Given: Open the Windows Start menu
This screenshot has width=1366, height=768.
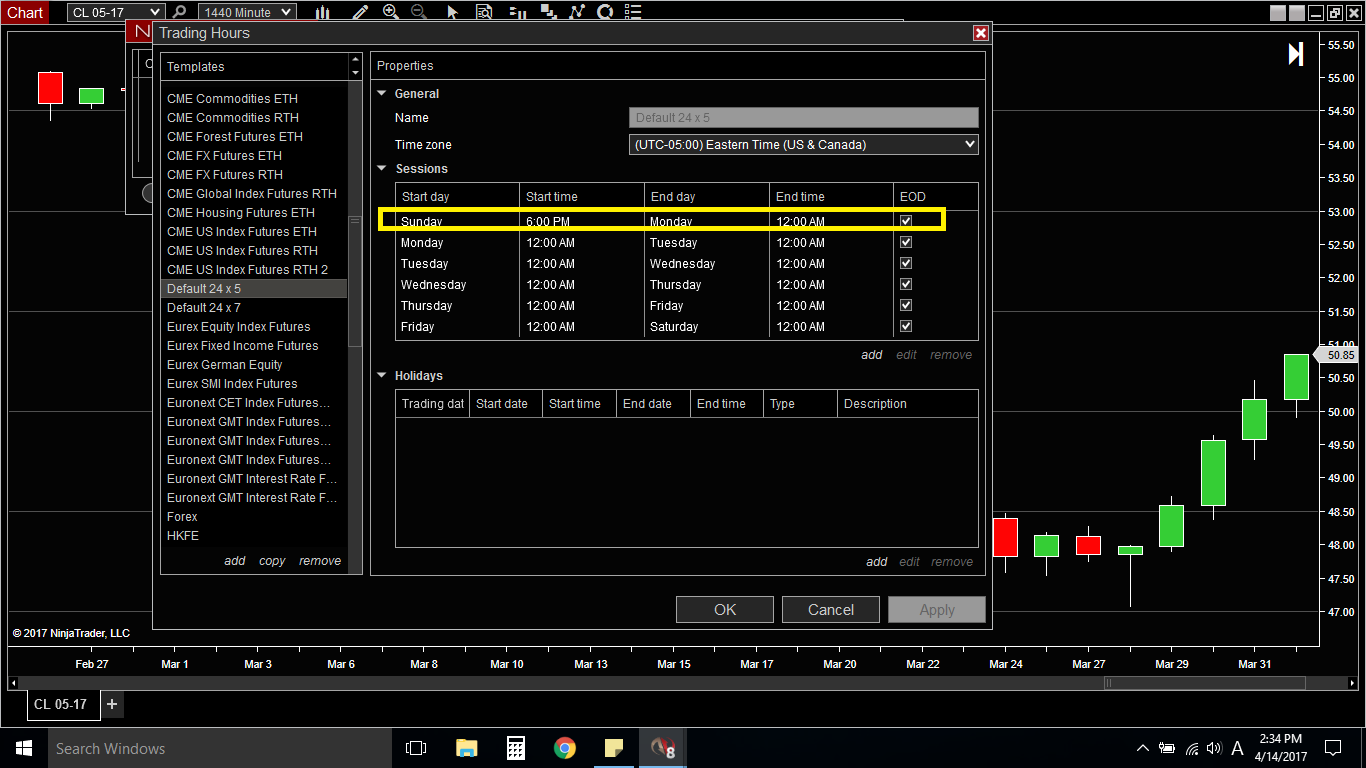Looking at the screenshot, I should (x=24, y=748).
